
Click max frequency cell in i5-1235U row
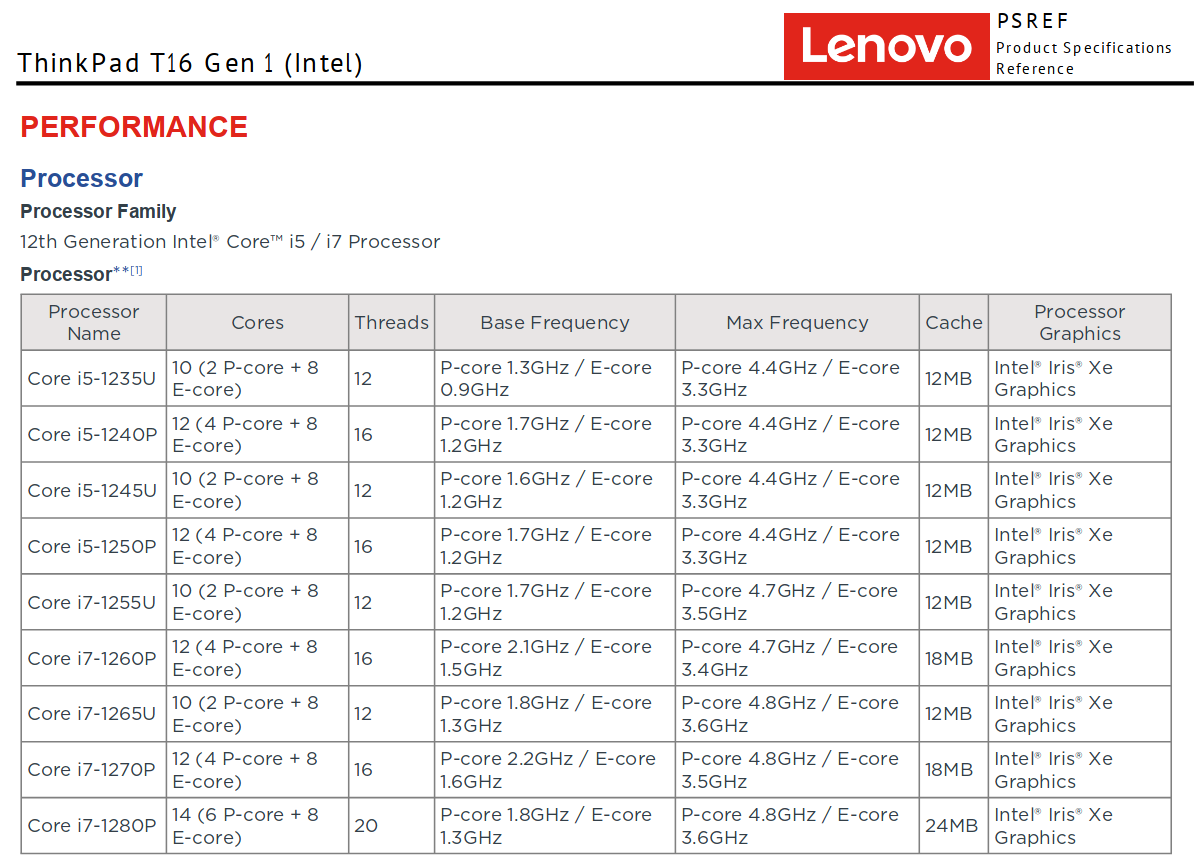pos(797,379)
